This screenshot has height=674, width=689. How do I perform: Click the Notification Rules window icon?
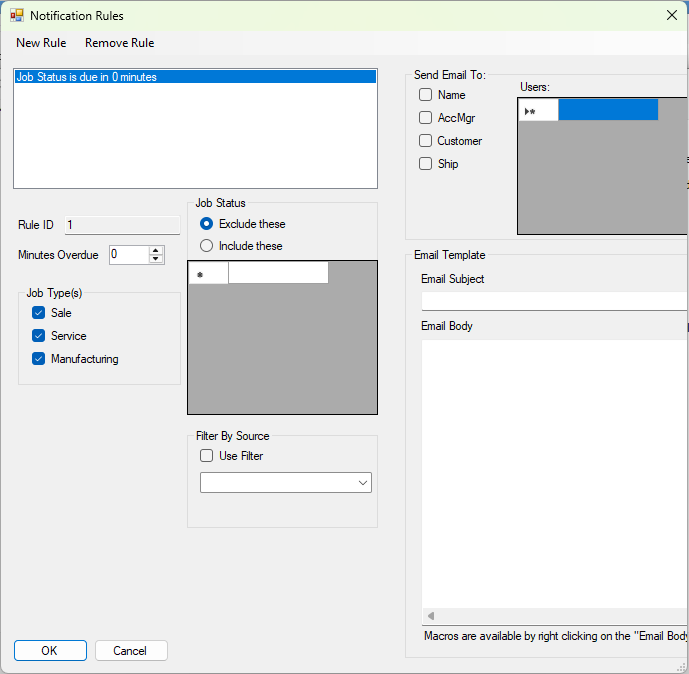pyautogui.click(x=16, y=16)
